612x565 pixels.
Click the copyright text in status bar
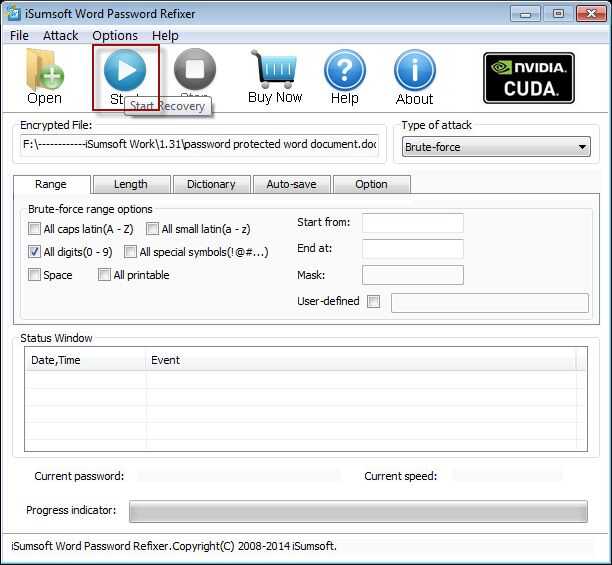174,546
